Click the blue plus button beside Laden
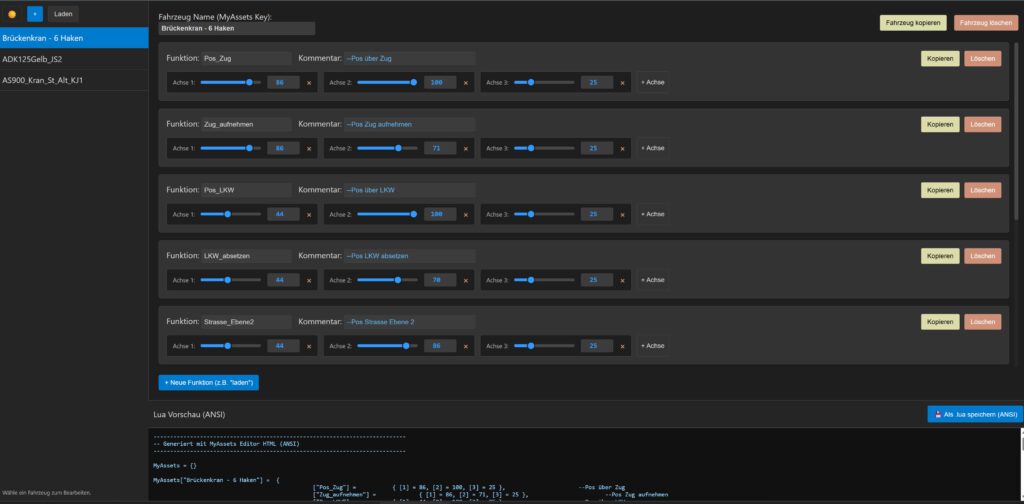Viewport: 1024px width, 504px height. pos(35,14)
